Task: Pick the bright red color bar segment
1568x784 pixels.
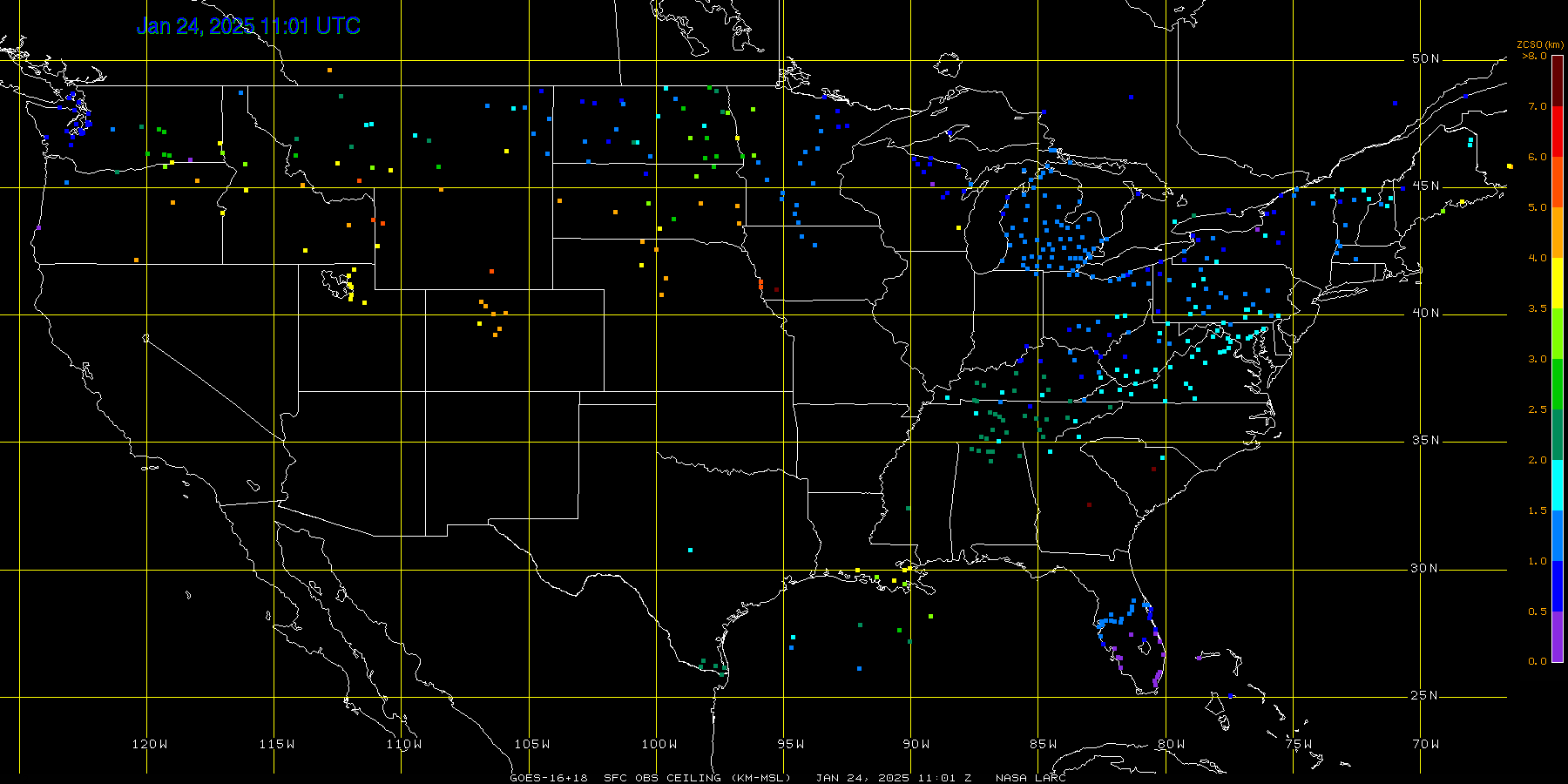Action: point(1558,132)
